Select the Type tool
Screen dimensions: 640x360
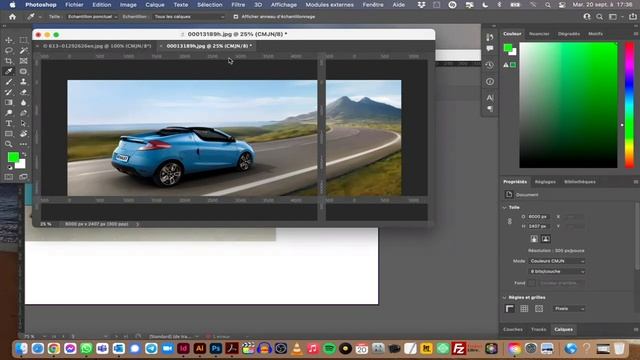pos(9,123)
